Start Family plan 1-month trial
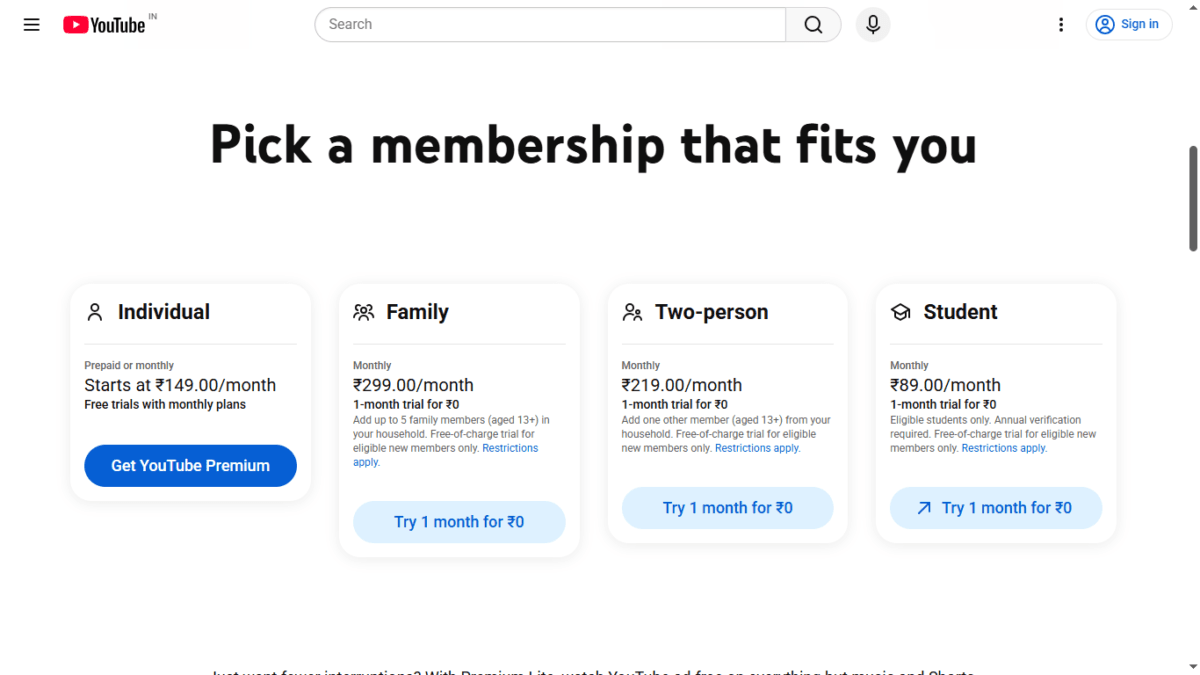The image size is (1200, 675). 459,521
